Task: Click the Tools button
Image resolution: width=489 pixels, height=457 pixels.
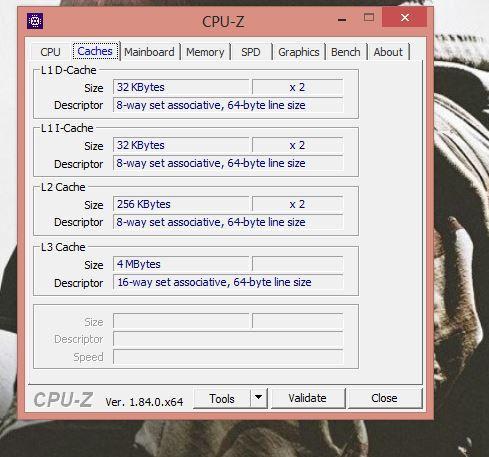Action: pos(222,398)
